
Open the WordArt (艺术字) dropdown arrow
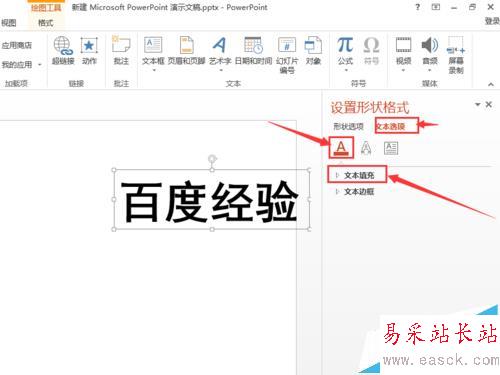[x=220, y=70]
